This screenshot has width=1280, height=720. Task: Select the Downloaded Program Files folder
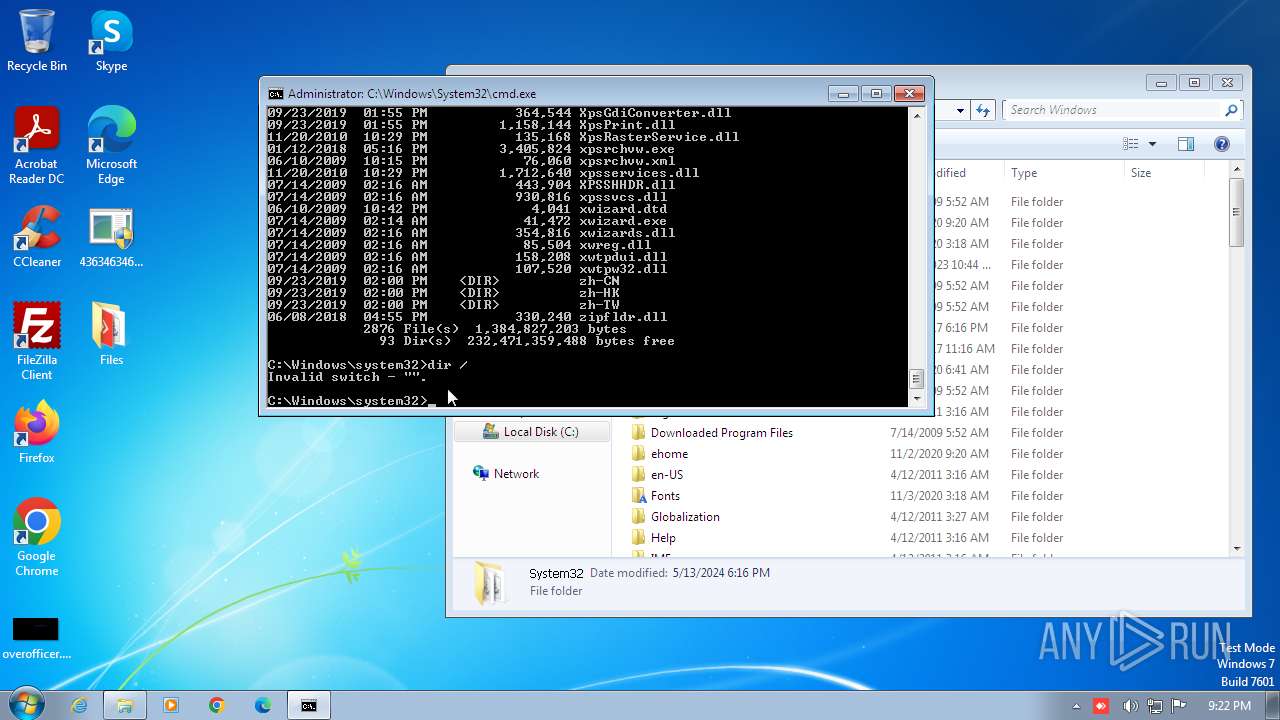click(712, 433)
